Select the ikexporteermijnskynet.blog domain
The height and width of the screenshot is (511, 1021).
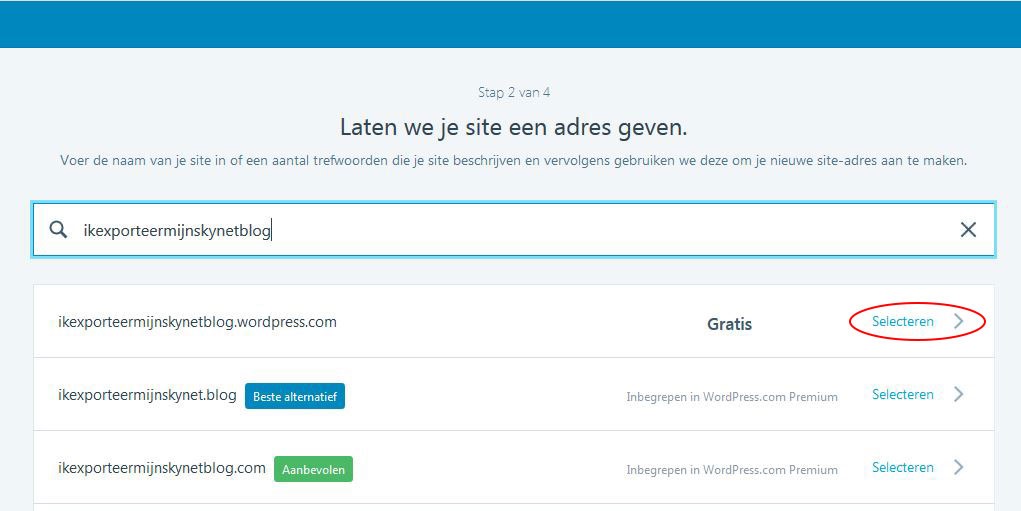point(902,394)
